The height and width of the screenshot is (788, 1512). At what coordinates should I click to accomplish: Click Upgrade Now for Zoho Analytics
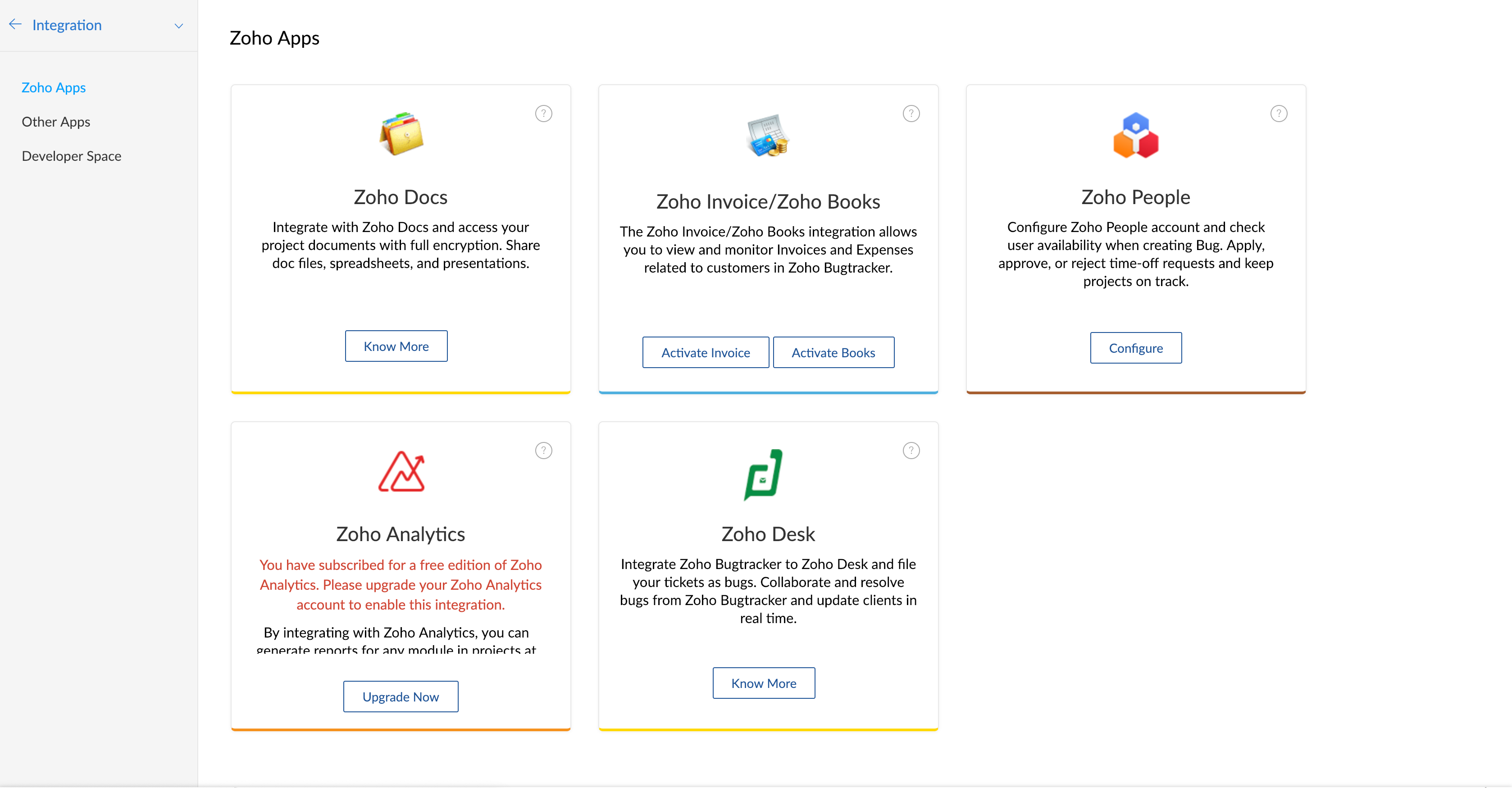401,697
